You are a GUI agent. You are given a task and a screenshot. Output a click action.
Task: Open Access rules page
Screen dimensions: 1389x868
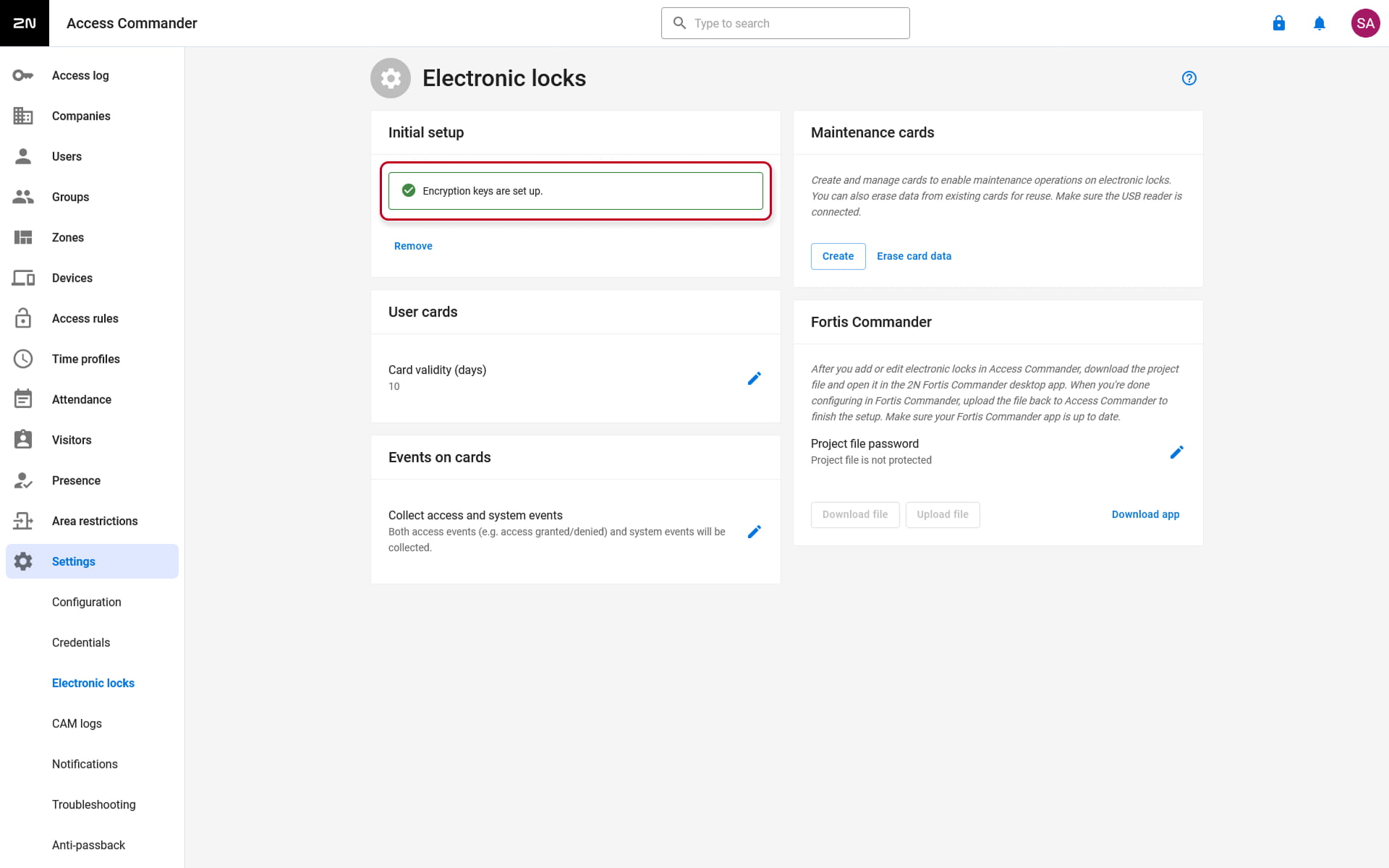pyautogui.click(x=92, y=318)
